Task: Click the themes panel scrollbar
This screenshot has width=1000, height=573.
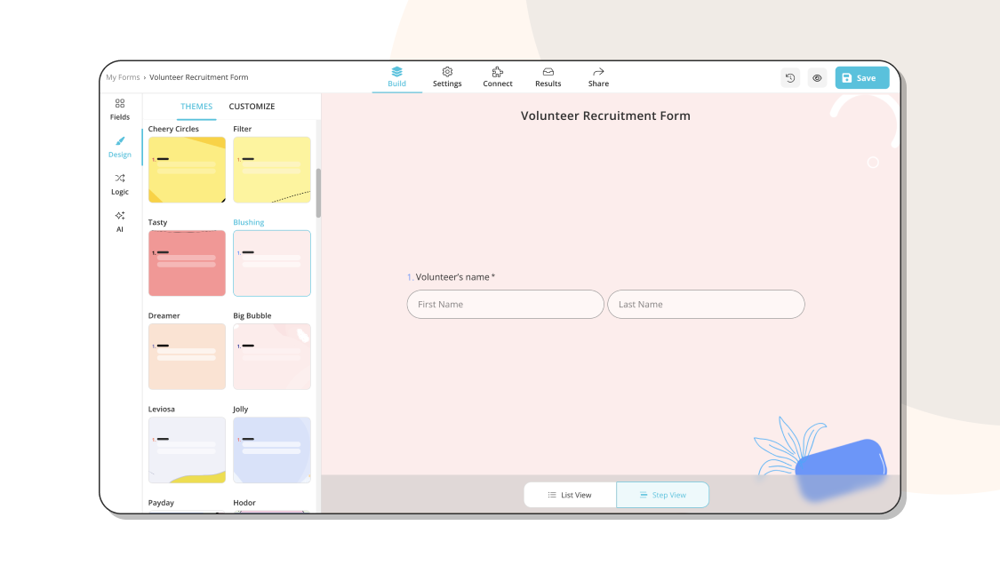Action: 318,193
